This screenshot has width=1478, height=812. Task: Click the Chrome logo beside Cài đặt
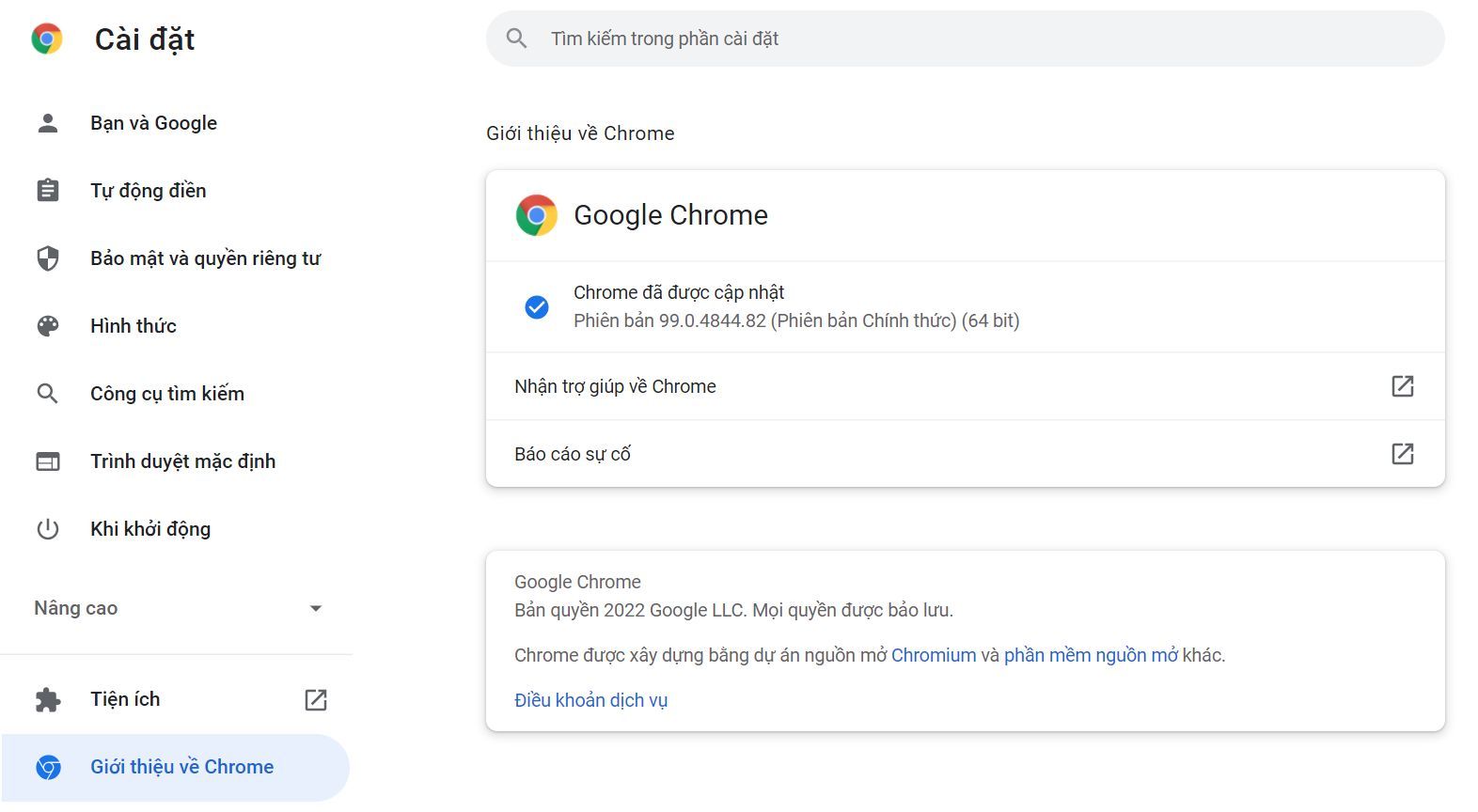47,39
